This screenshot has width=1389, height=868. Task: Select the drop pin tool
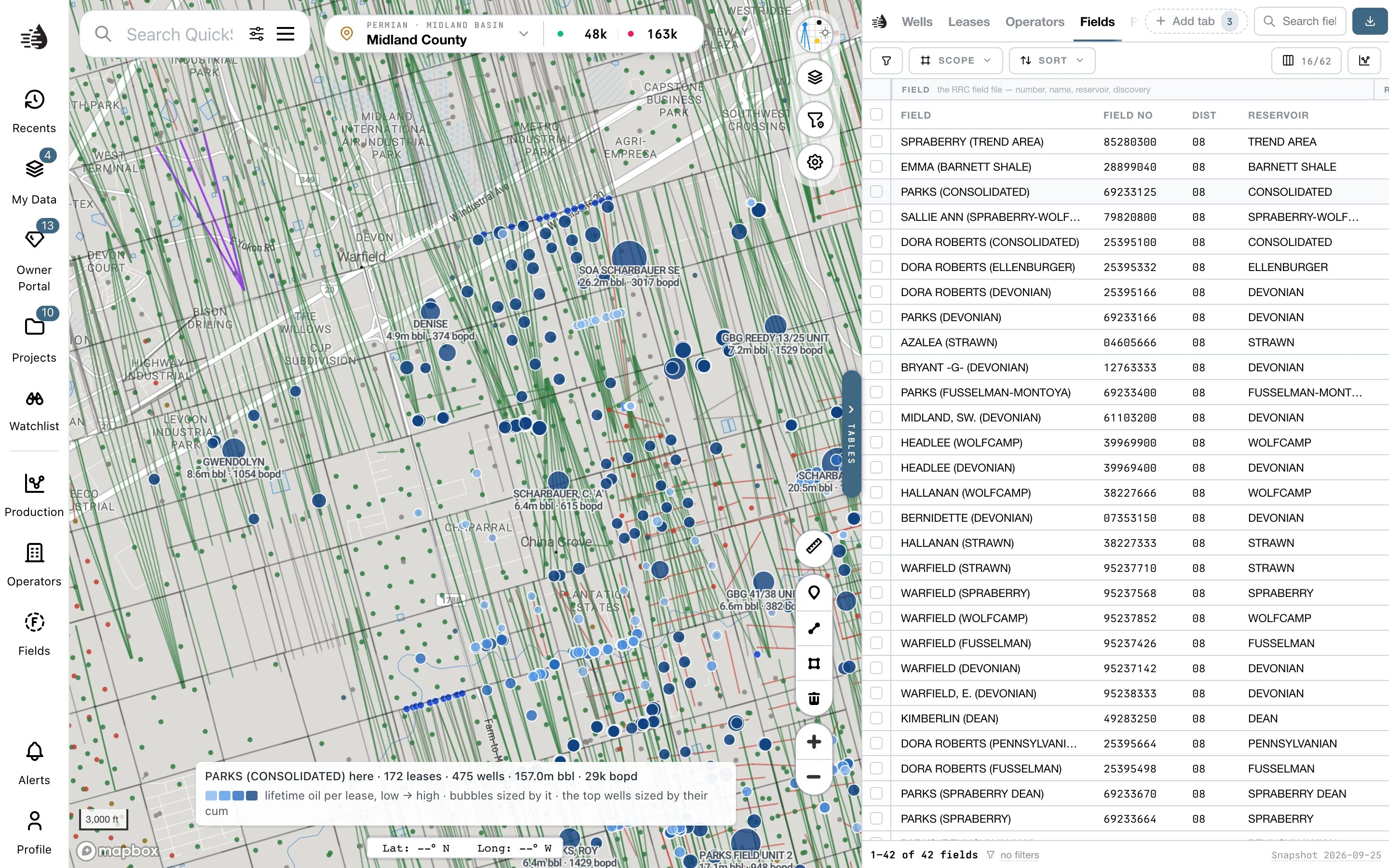tap(814, 593)
